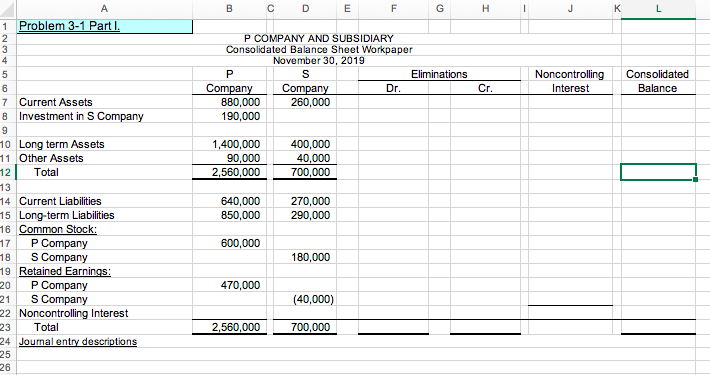The height and width of the screenshot is (375, 710).
Task: Click 'P Company' under Retained Earnings
Action: pyautogui.click(x=59, y=285)
